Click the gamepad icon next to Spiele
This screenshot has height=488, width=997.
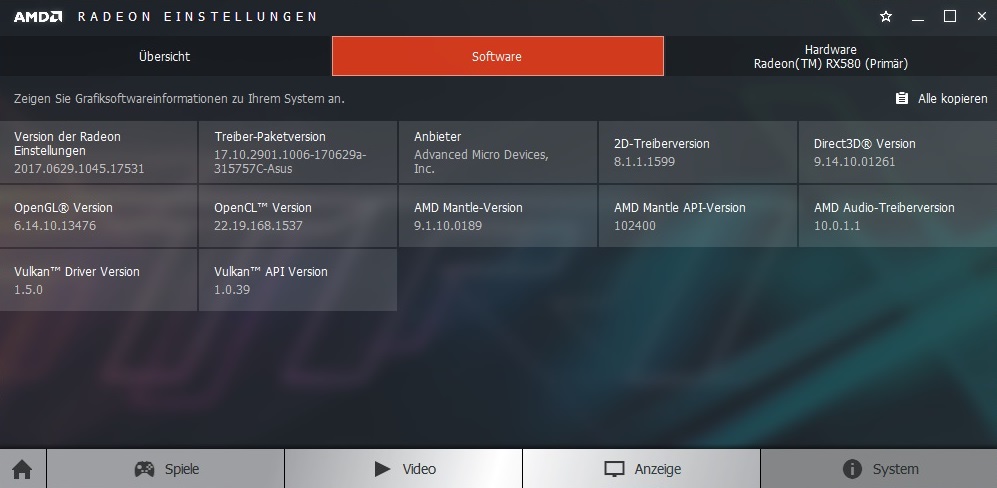pos(144,470)
